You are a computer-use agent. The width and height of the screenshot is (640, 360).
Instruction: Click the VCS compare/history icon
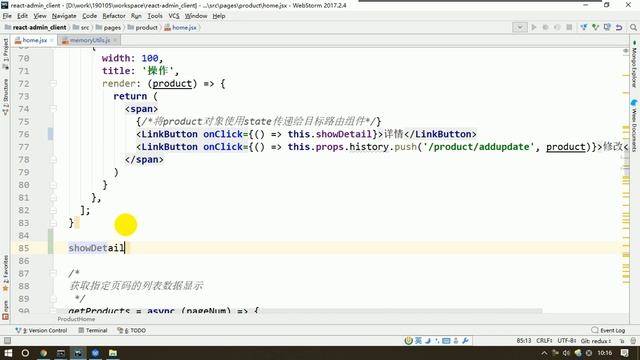pyautogui.click(x=607, y=27)
